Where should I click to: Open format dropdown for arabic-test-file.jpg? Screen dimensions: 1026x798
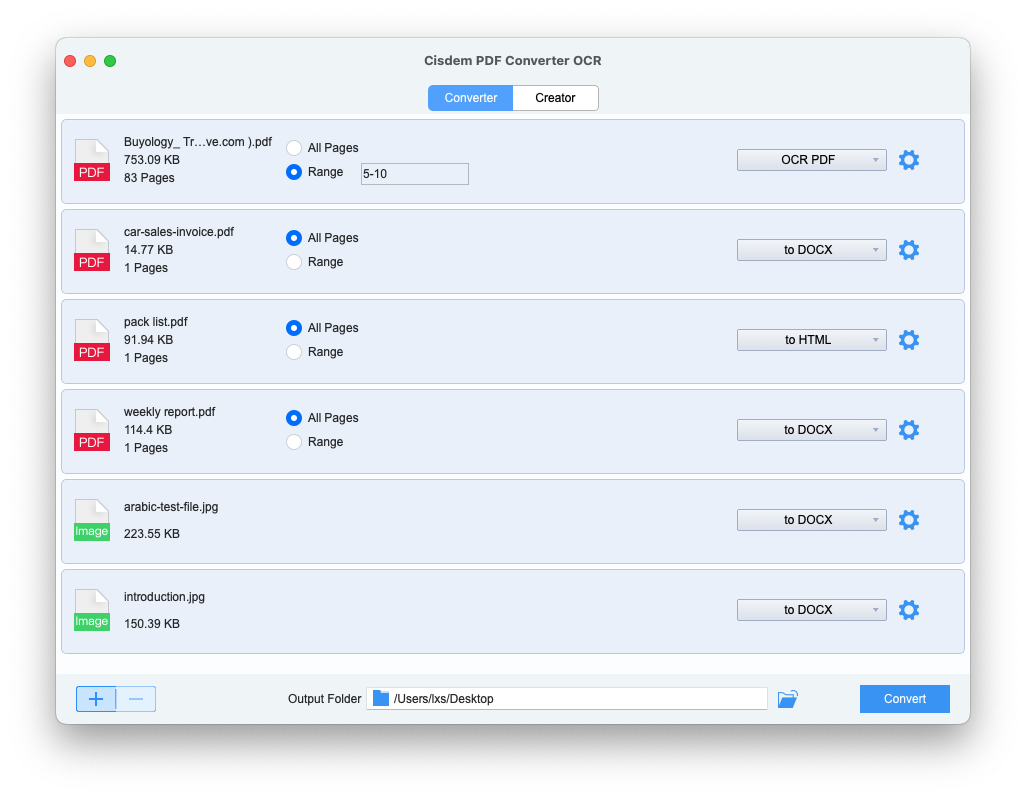click(811, 520)
